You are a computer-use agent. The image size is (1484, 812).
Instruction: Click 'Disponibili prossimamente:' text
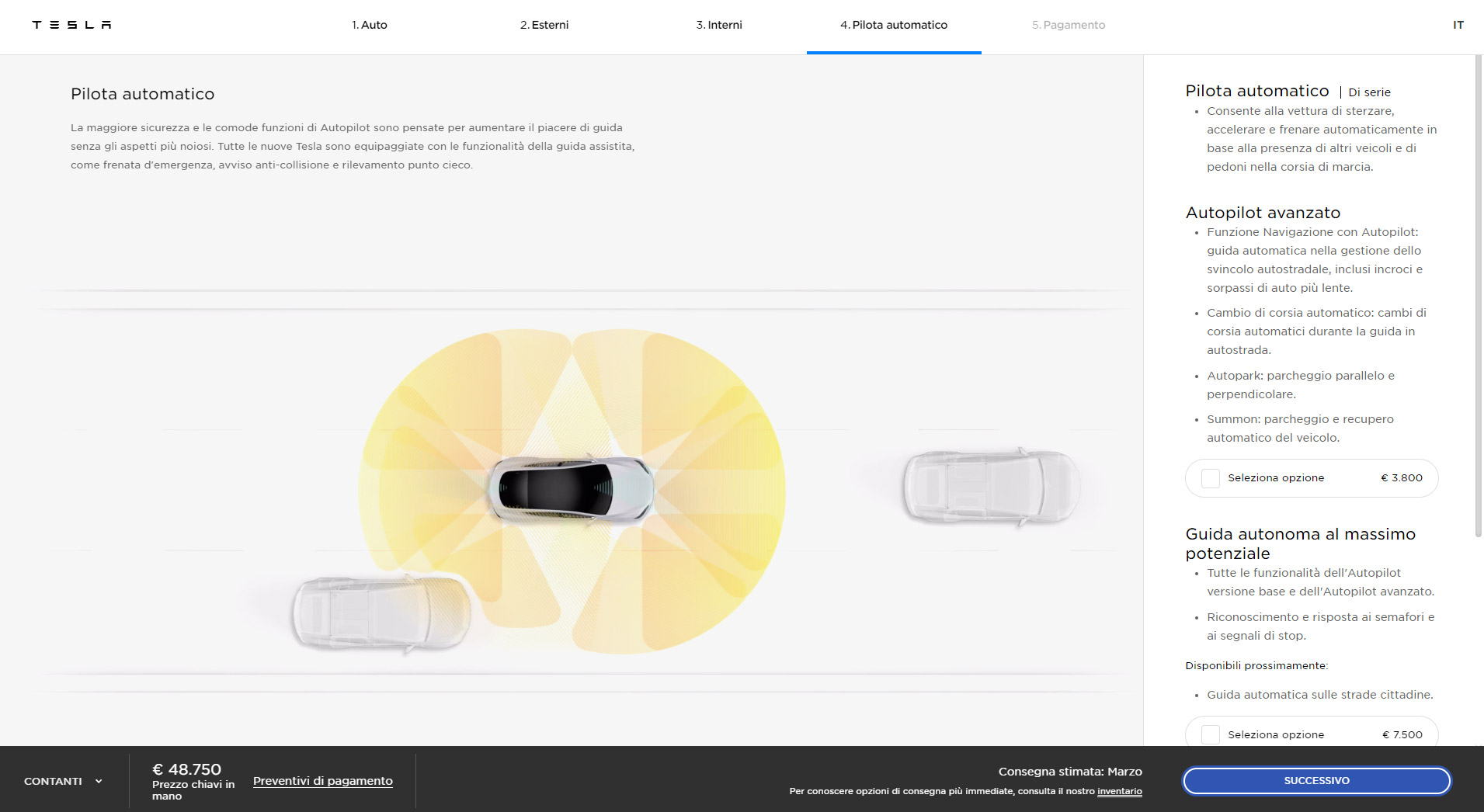(x=1256, y=665)
